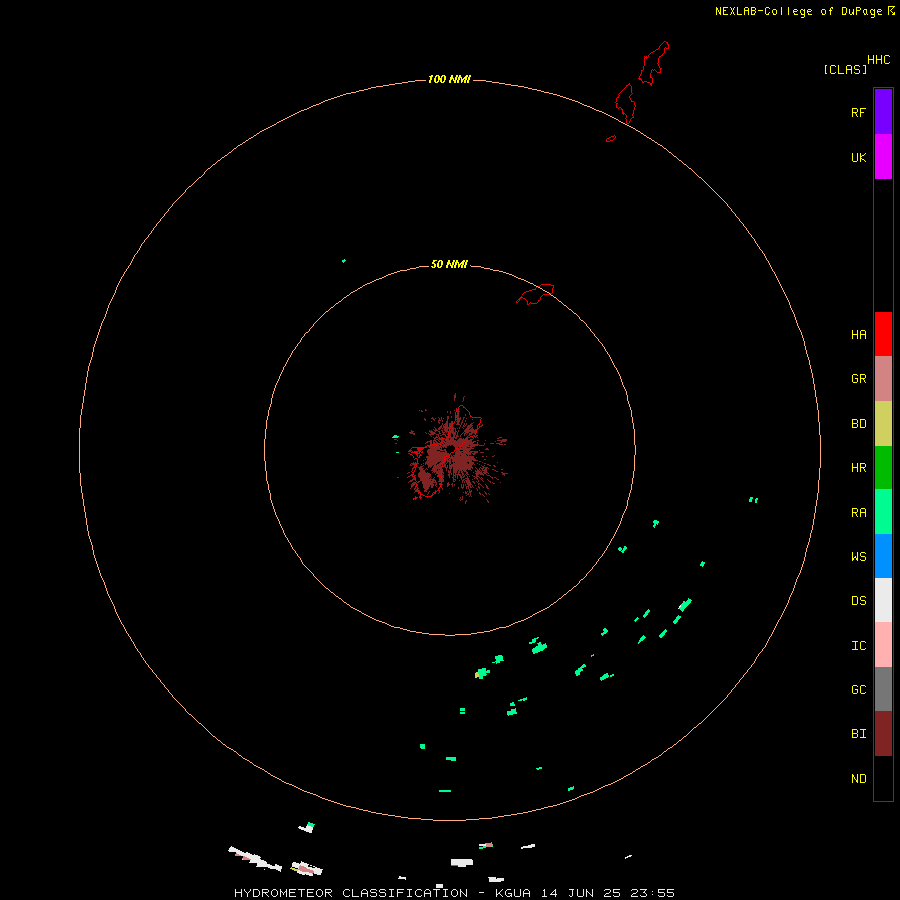Click the GR legend label
Screen dimensions: 900x900
[858, 379]
